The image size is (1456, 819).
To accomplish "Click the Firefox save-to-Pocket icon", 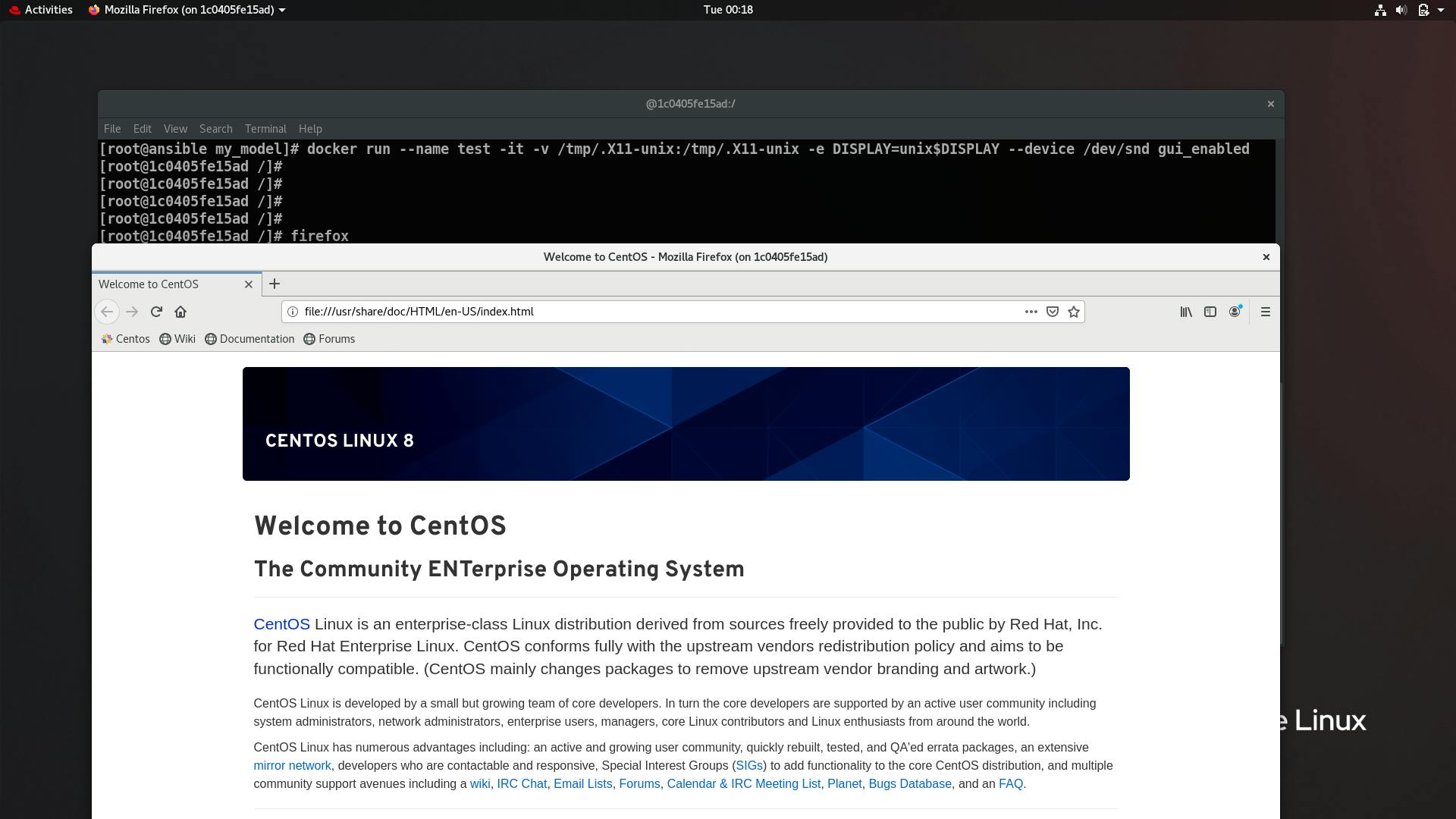I will pos(1052,311).
